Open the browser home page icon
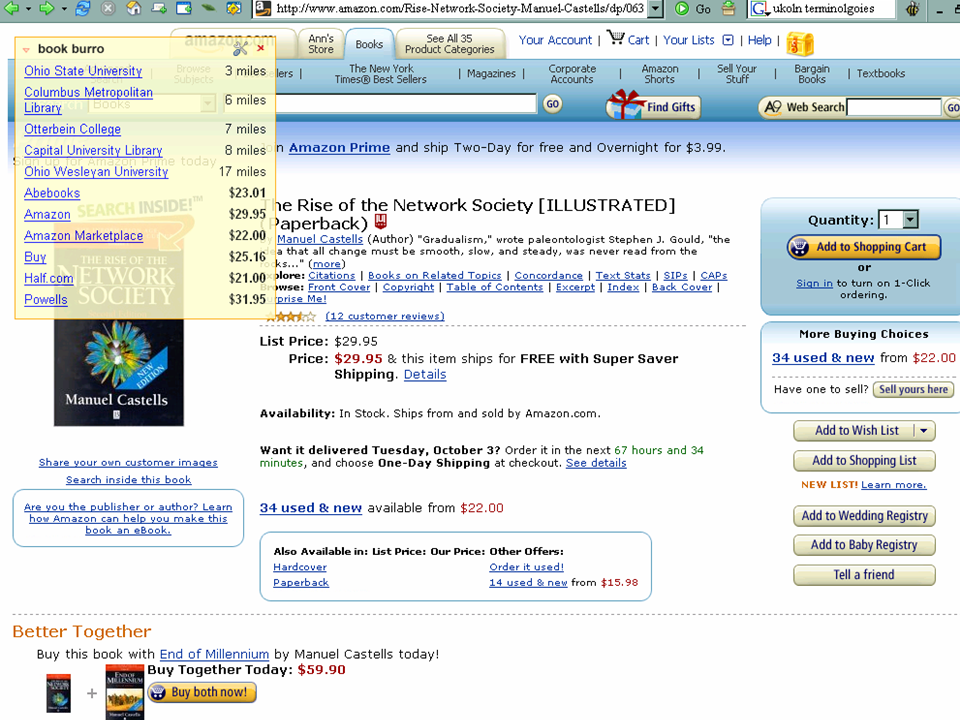The width and height of the screenshot is (960, 720). coord(133,8)
